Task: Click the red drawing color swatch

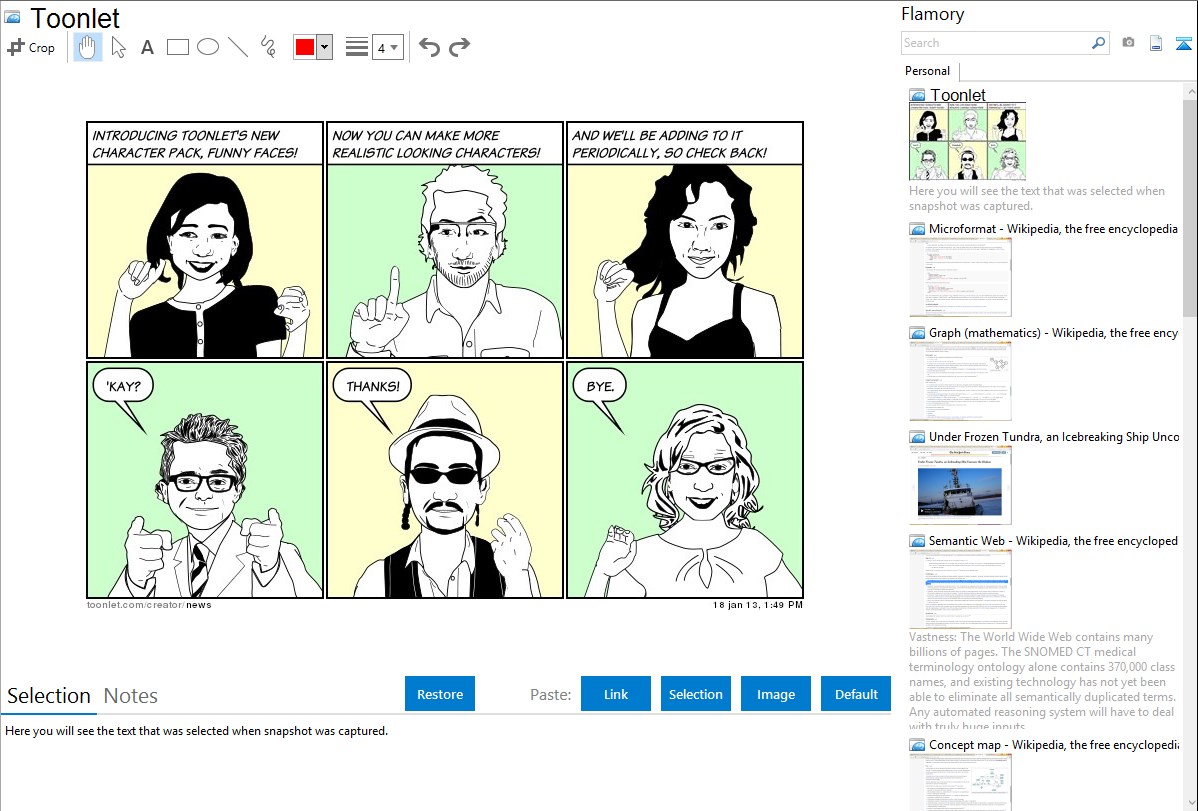Action: pos(305,47)
